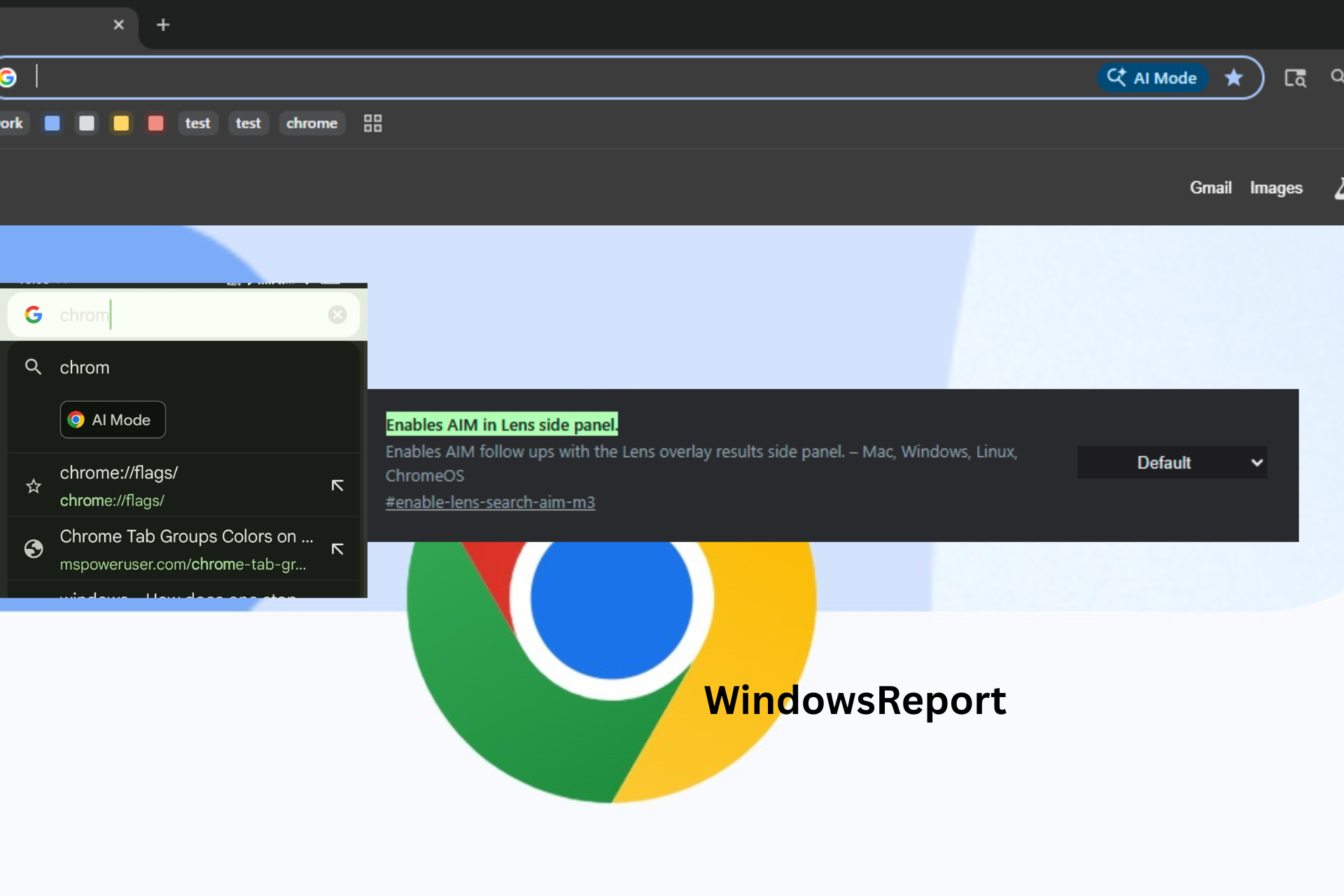Click the red tab group chip
The height and width of the screenshot is (896, 1344).
(x=155, y=123)
